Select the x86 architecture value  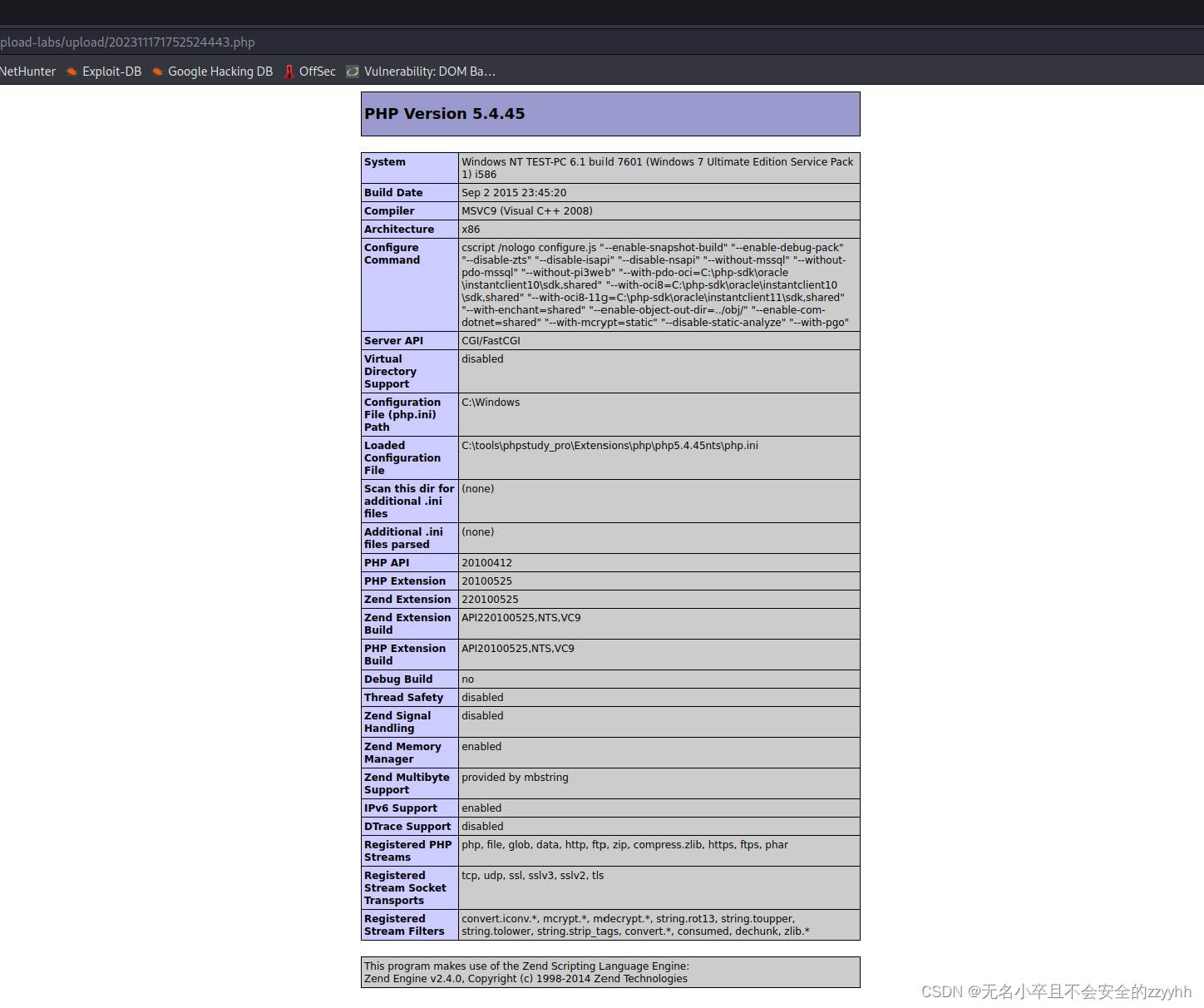471,230
